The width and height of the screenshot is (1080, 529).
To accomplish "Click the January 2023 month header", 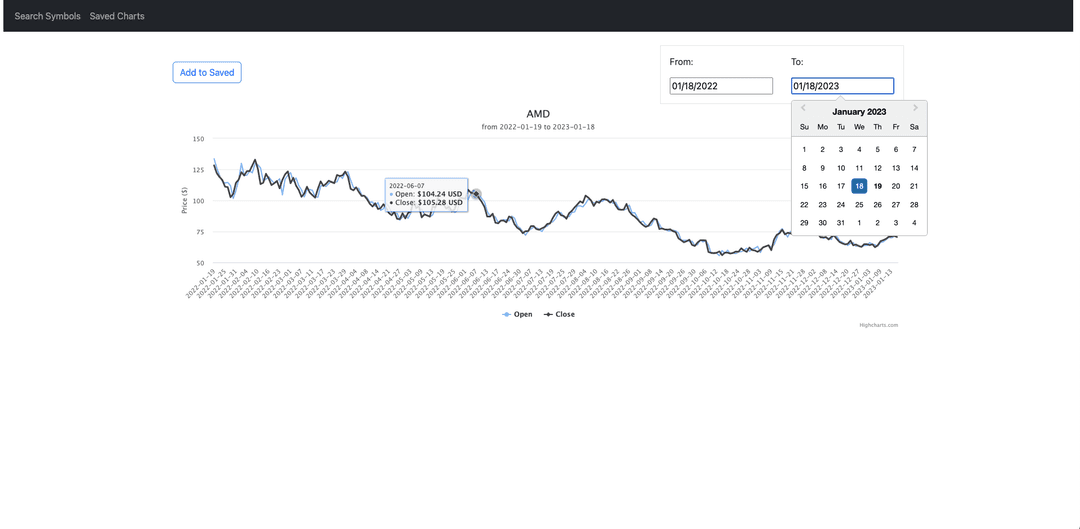I will [859, 112].
